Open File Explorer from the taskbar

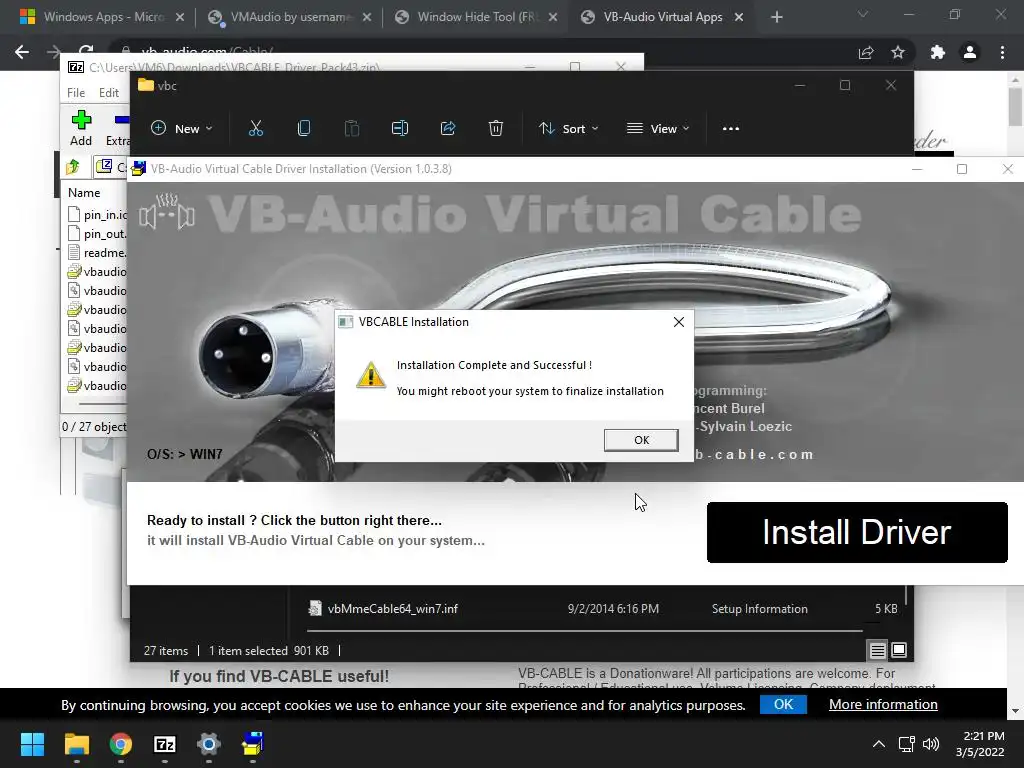coord(76,744)
